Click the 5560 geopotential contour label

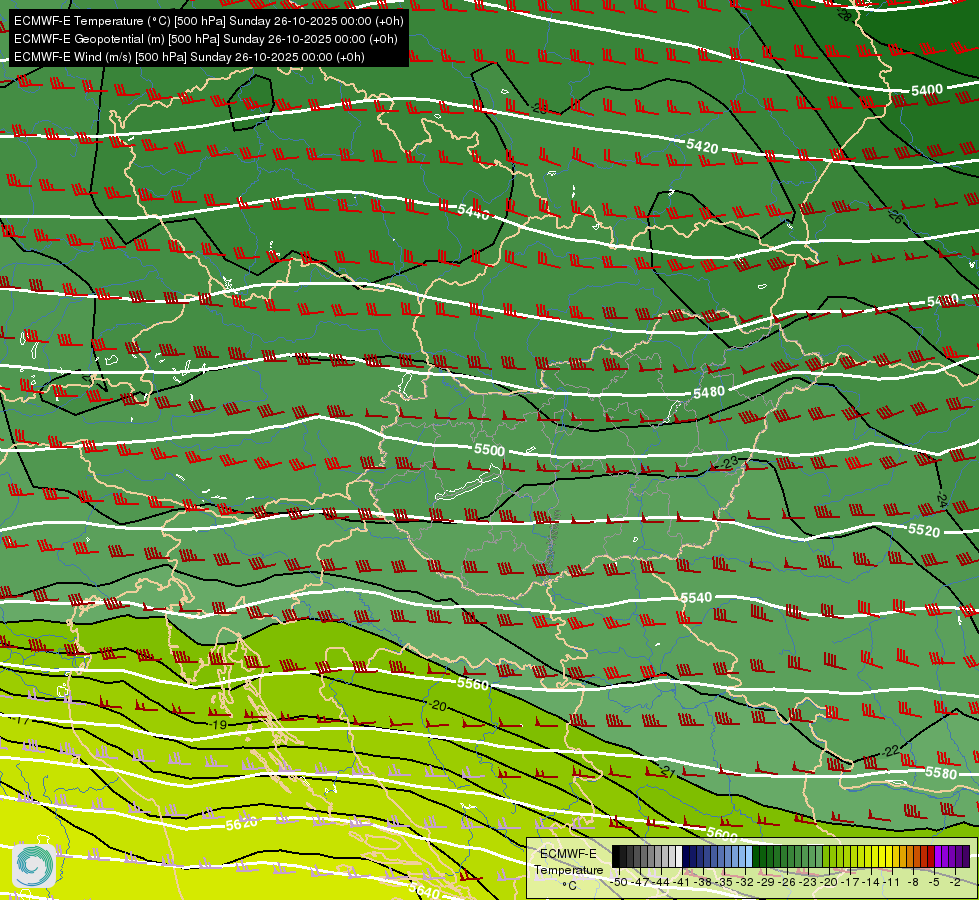[x=473, y=684]
